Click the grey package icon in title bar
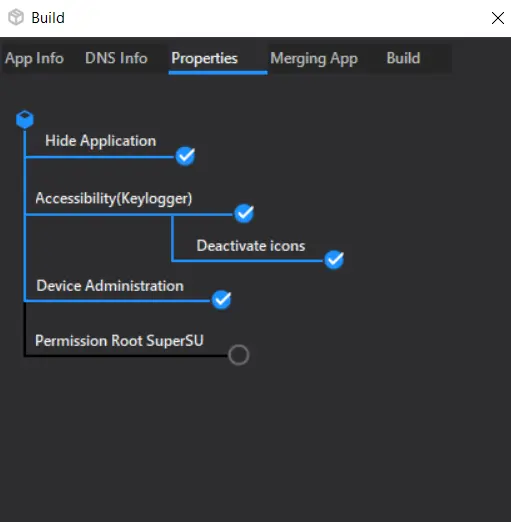The height and width of the screenshot is (522, 511). pyautogui.click(x=16, y=17)
